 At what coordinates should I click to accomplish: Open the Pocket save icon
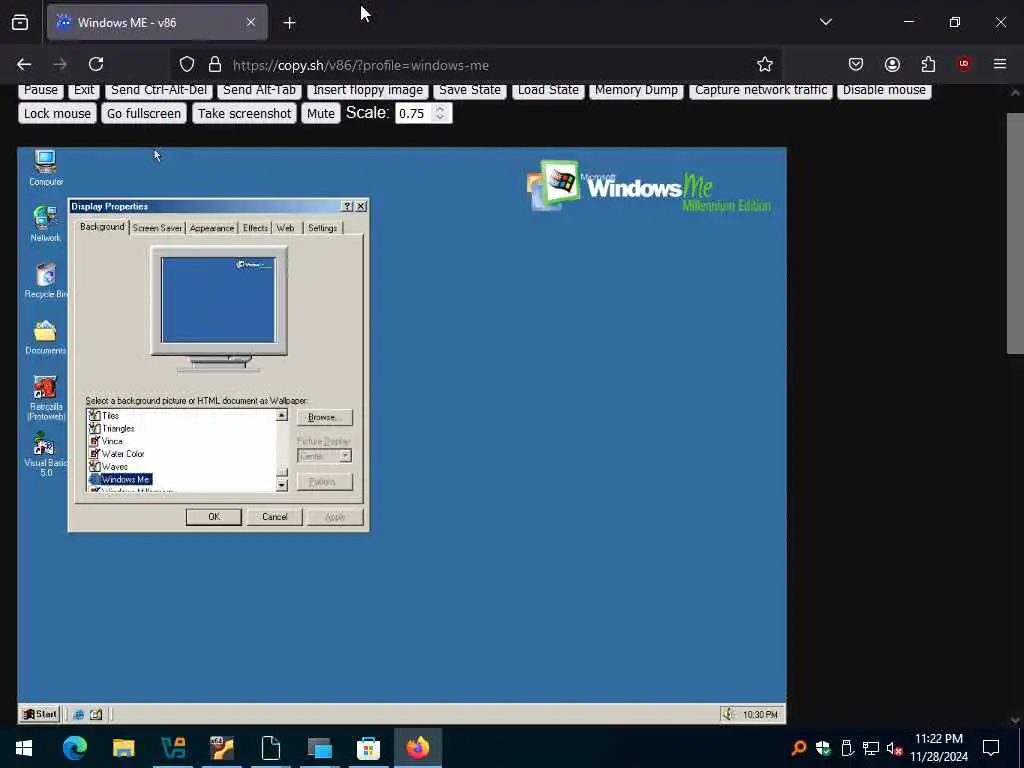pyautogui.click(x=856, y=64)
